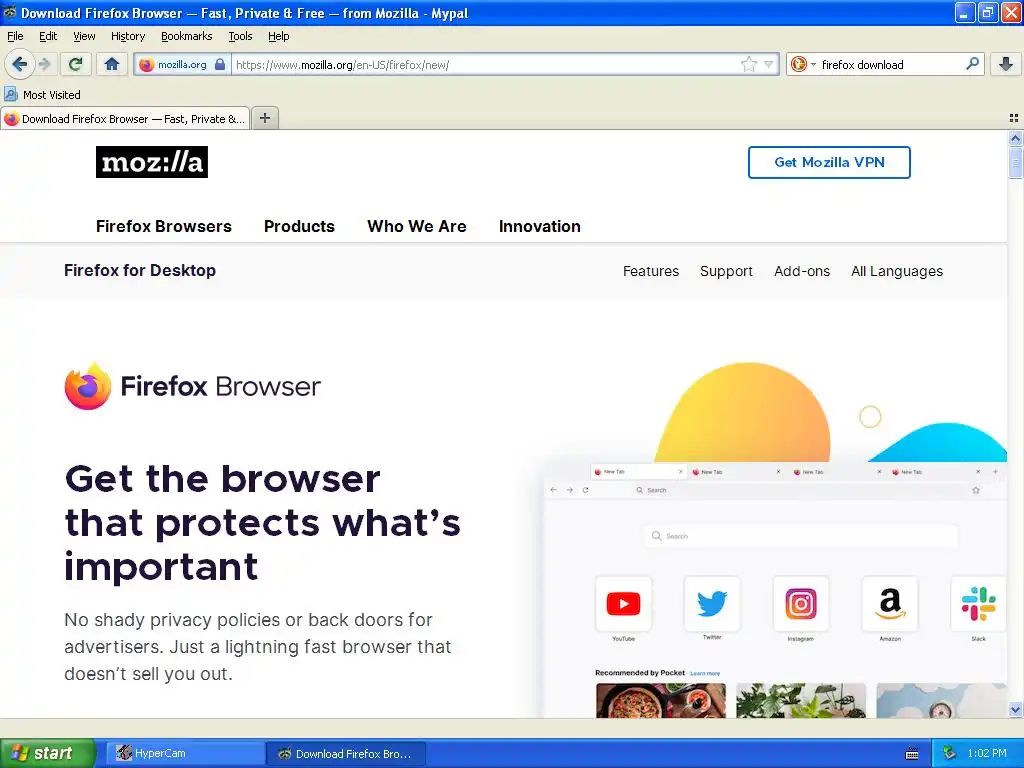
Task: Open the Help menu
Action: click(278, 36)
